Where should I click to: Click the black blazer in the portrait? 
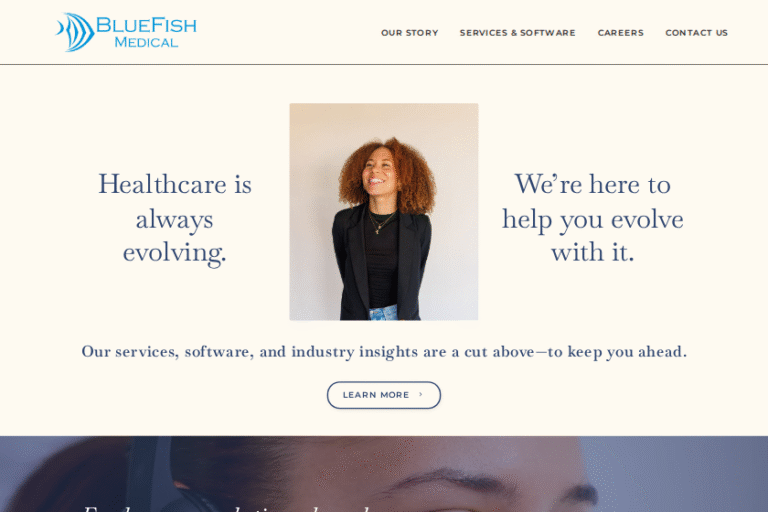(381, 265)
